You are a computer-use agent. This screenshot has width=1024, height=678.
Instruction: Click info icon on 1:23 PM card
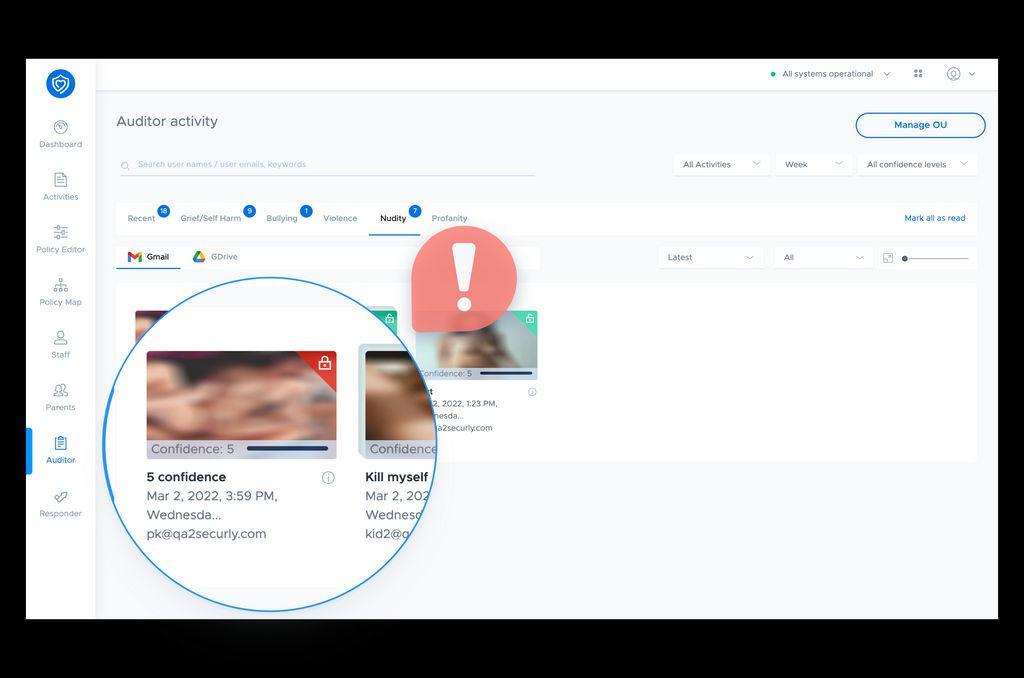[532, 392]
